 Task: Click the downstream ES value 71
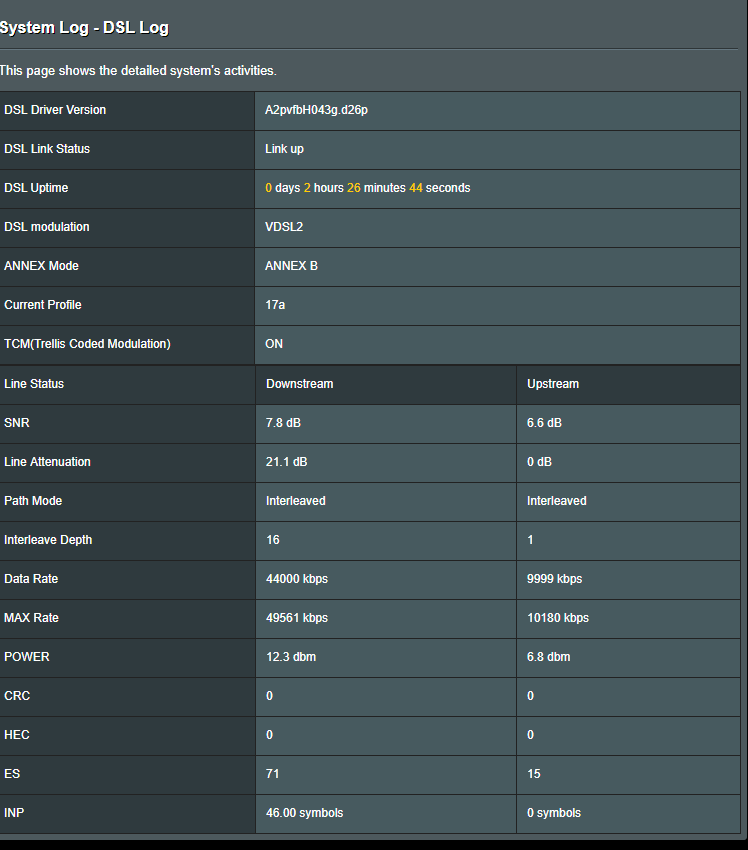273,774
